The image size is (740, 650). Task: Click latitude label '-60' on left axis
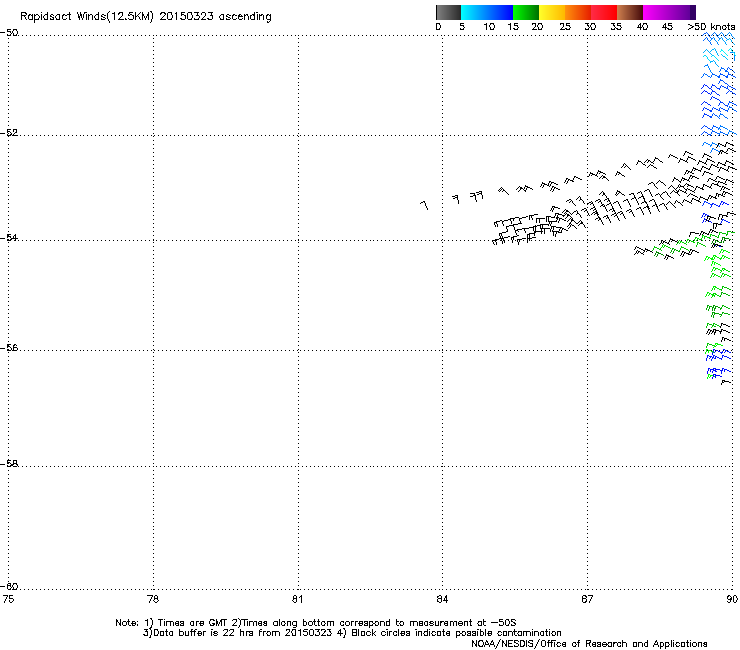pyautogui.click(x=9, y=587)
